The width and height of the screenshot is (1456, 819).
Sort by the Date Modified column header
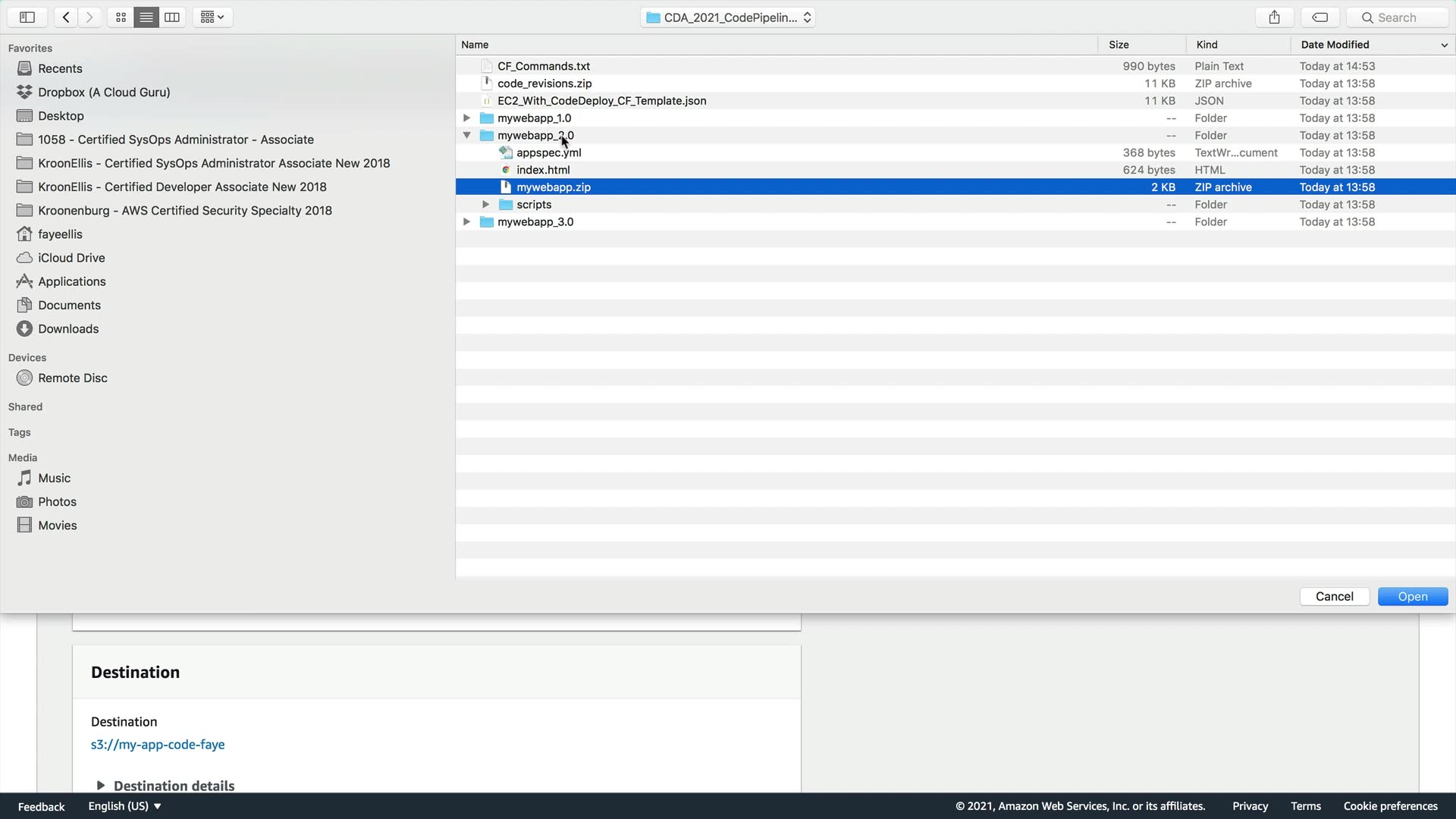tap(1335, 45)
